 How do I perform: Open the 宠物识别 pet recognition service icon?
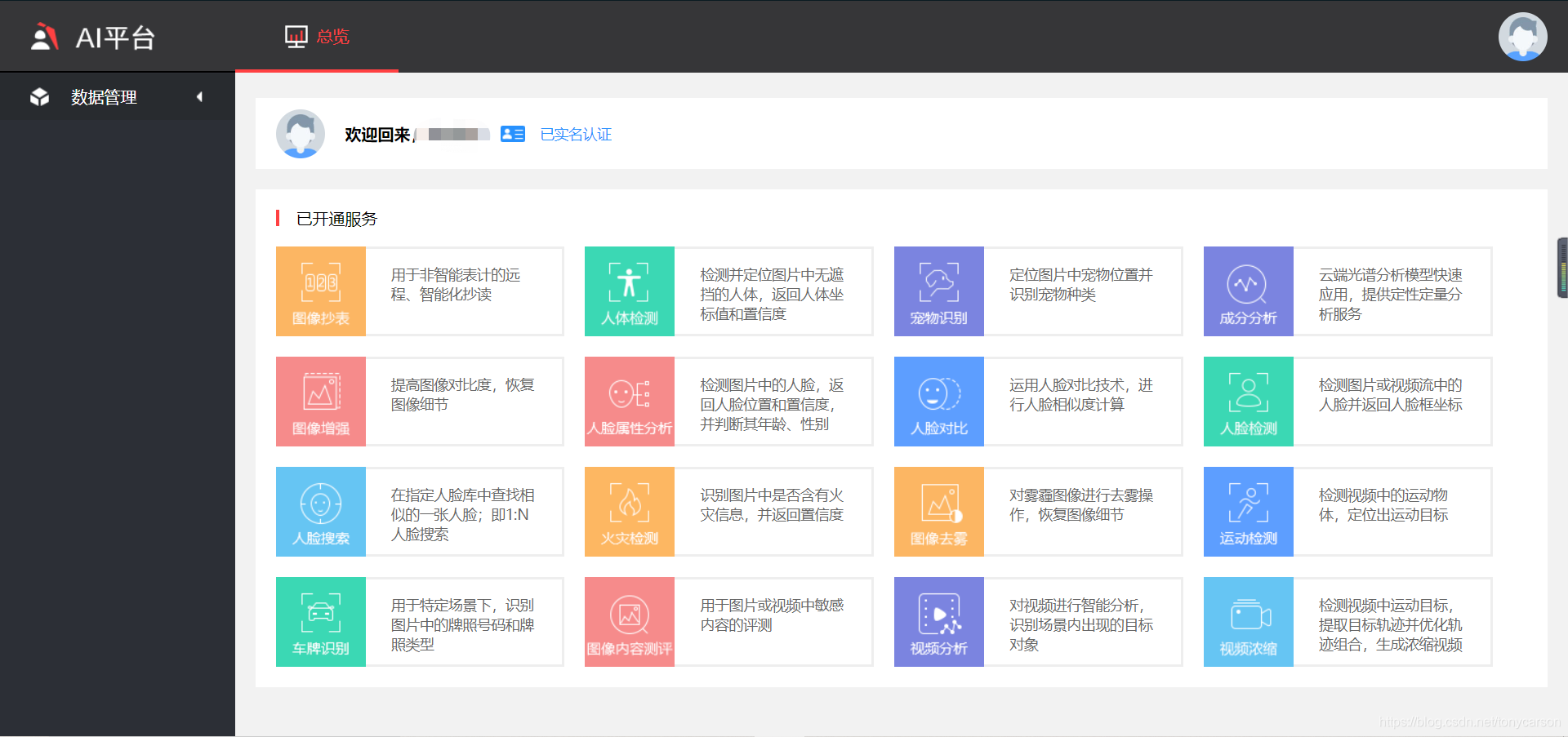938,291
